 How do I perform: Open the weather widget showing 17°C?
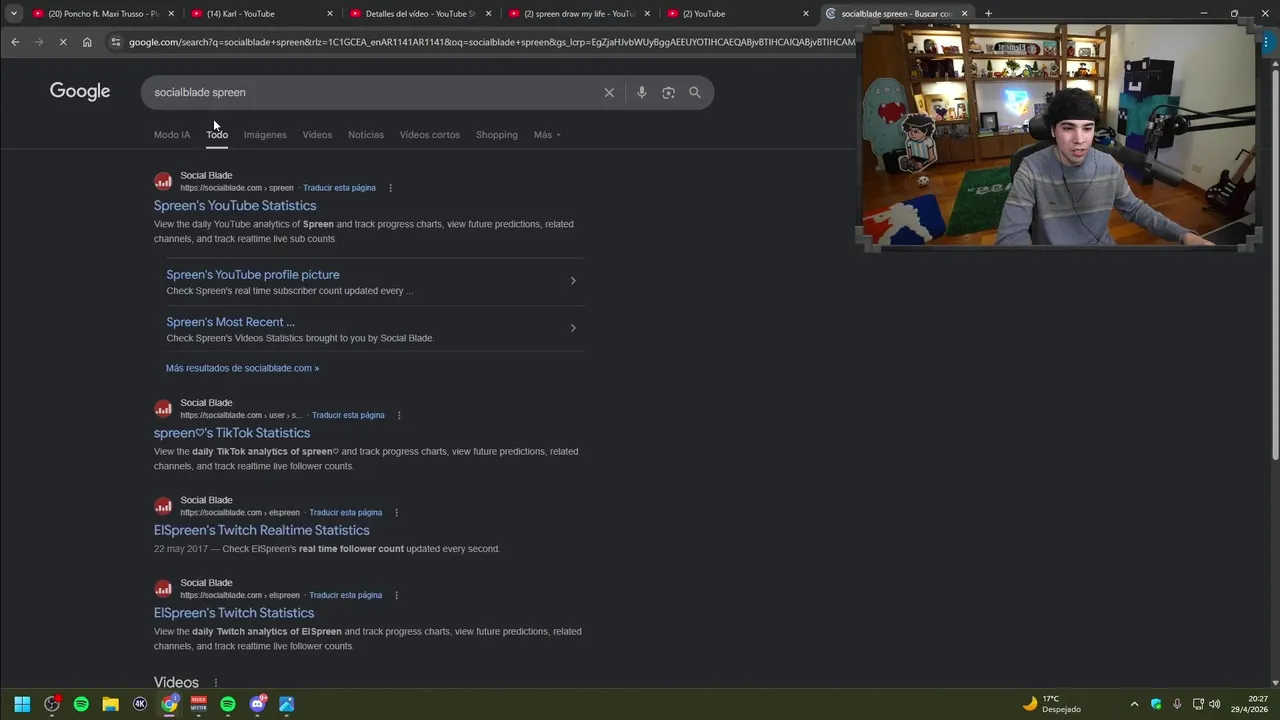(x=1052, y=704)
